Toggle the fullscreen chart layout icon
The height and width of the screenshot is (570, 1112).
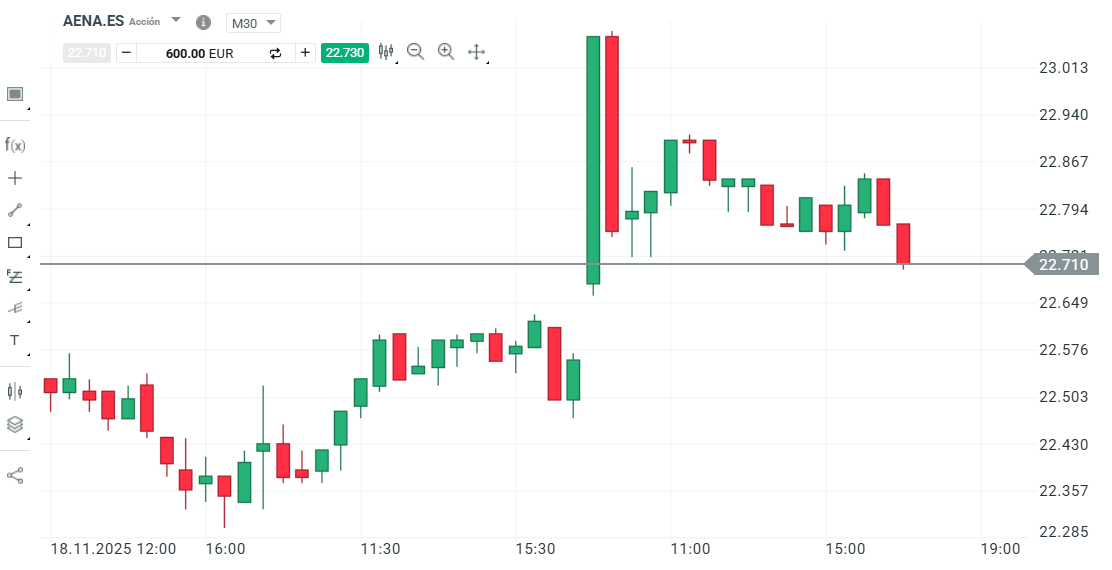point(15,94)
